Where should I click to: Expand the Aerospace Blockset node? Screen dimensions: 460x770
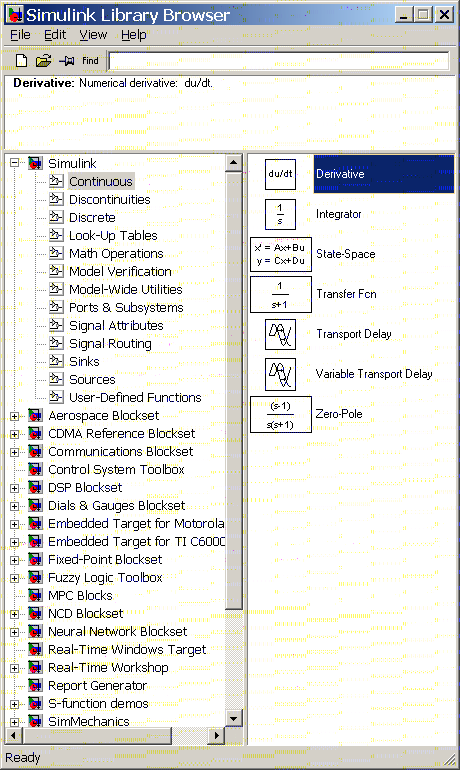15,416
